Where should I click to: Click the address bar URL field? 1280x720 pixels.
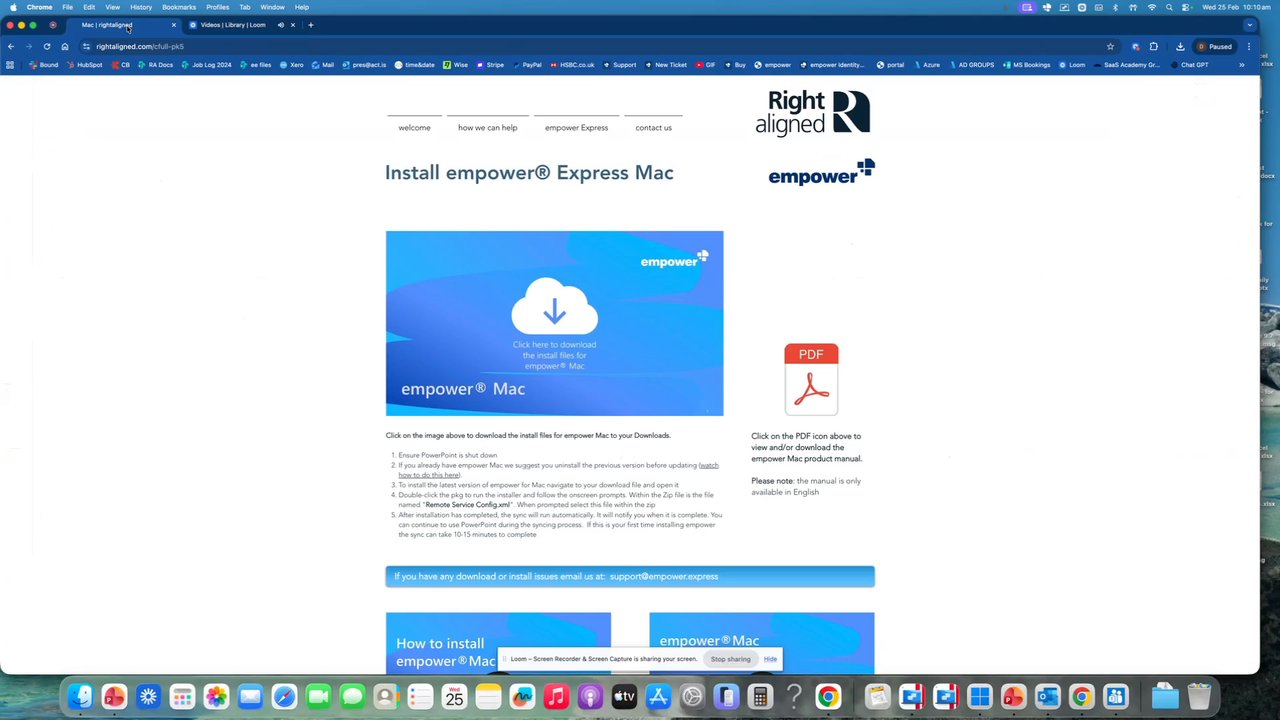pyautogui.click(x=600, y=46)
